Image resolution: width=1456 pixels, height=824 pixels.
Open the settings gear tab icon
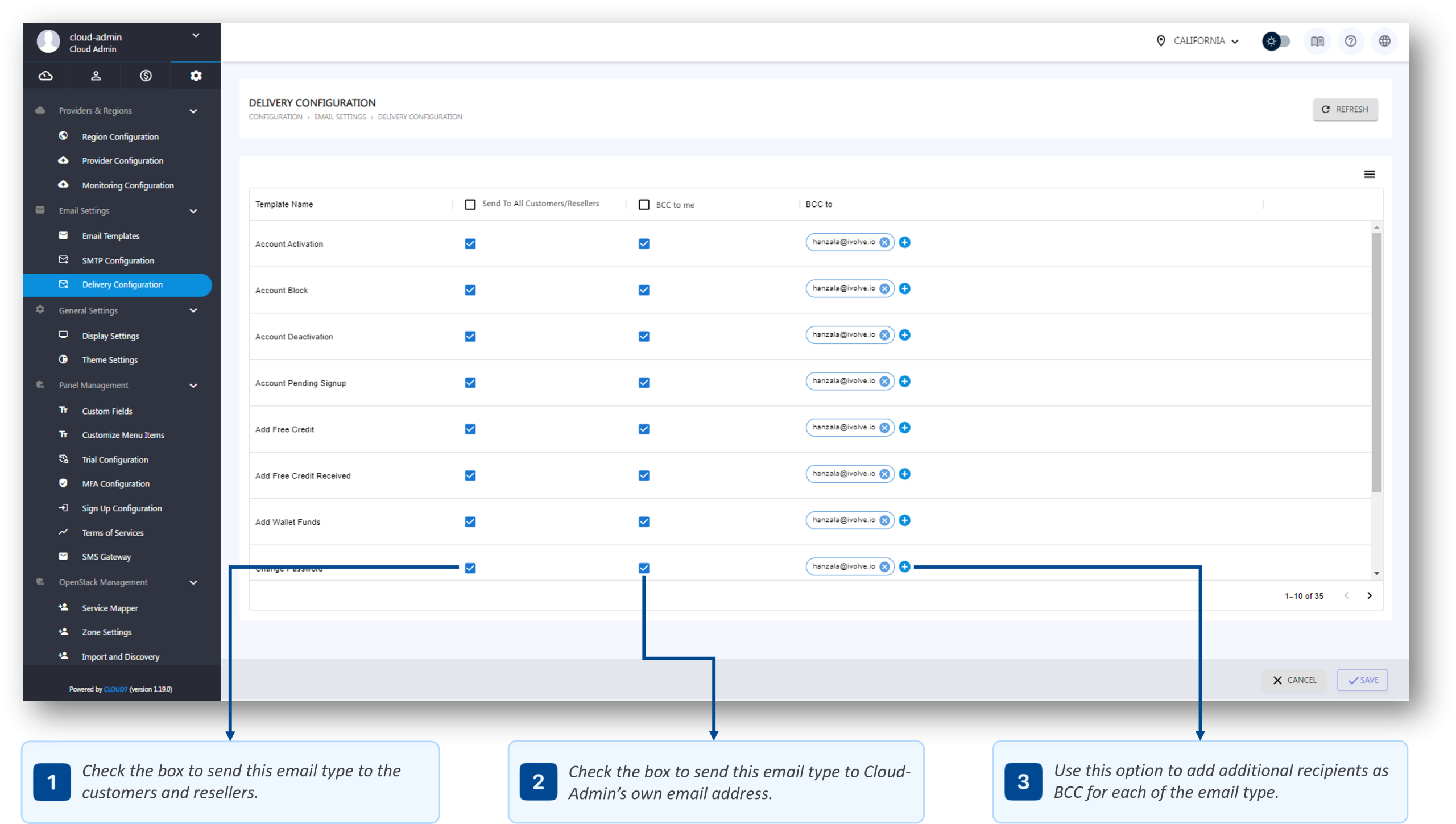(x=196, y=76)
